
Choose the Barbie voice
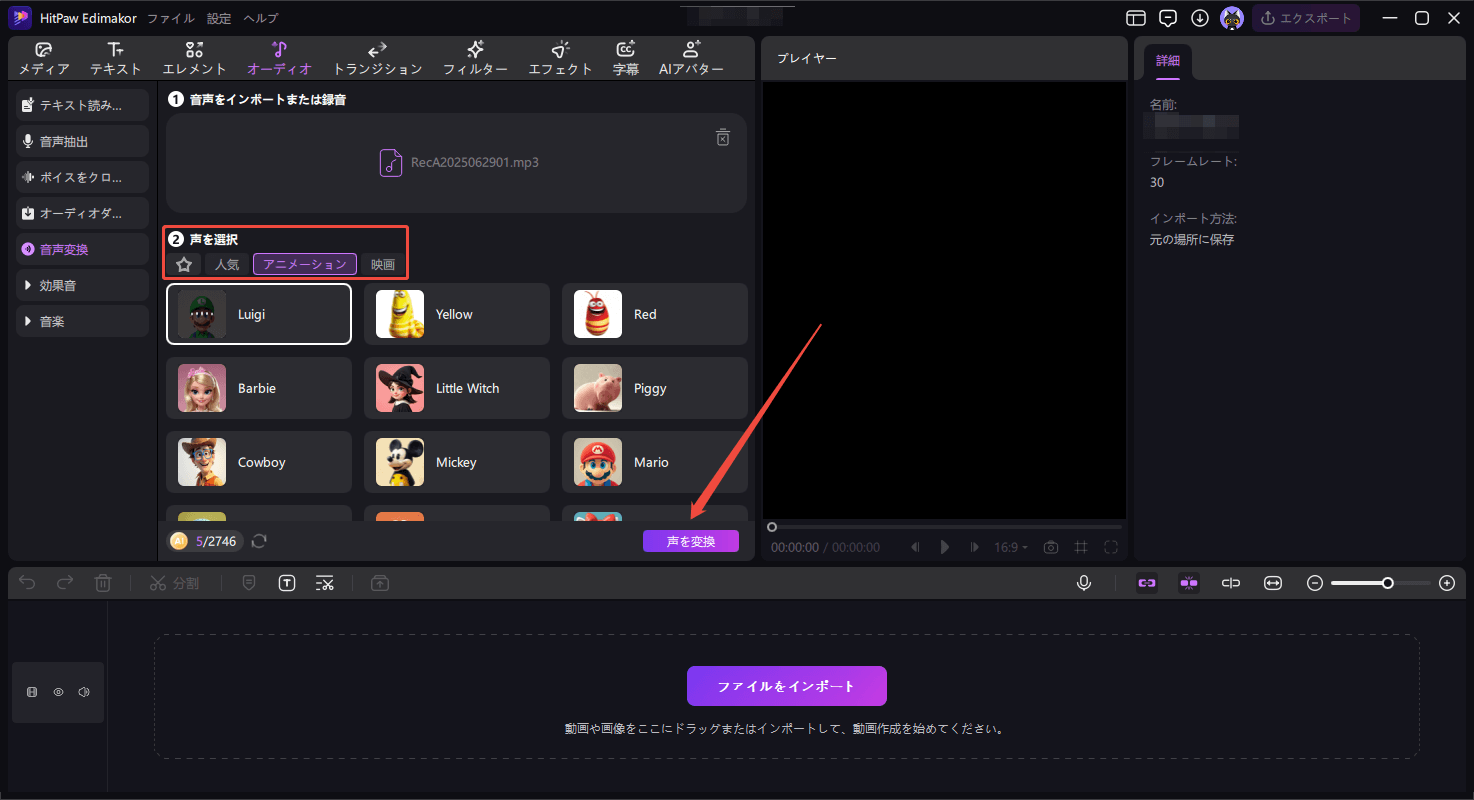tap(259, 388)
